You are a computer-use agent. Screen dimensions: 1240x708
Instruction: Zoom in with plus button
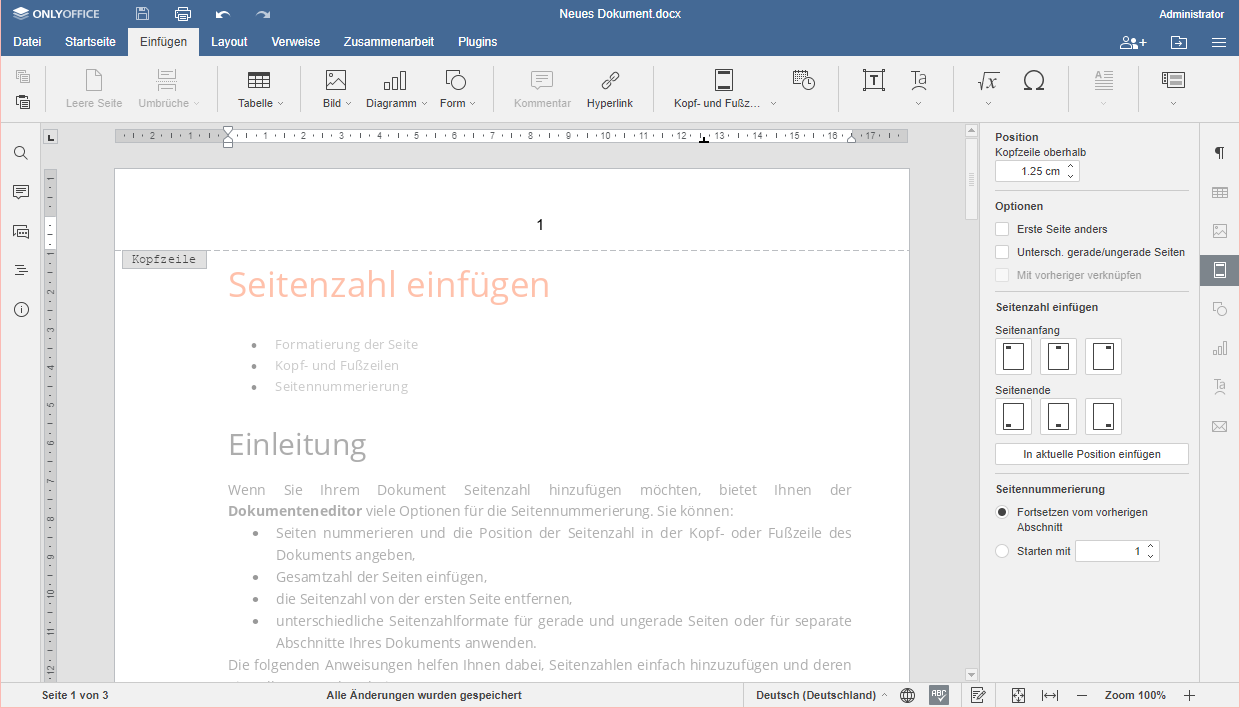[x=1189, y=695]
